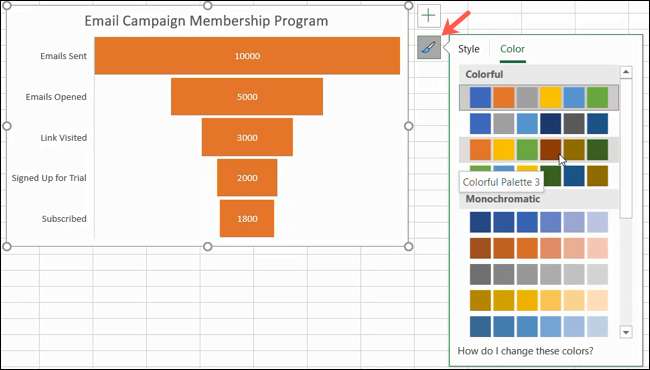Open 'How do I change these colors?' link

(525, 351)
